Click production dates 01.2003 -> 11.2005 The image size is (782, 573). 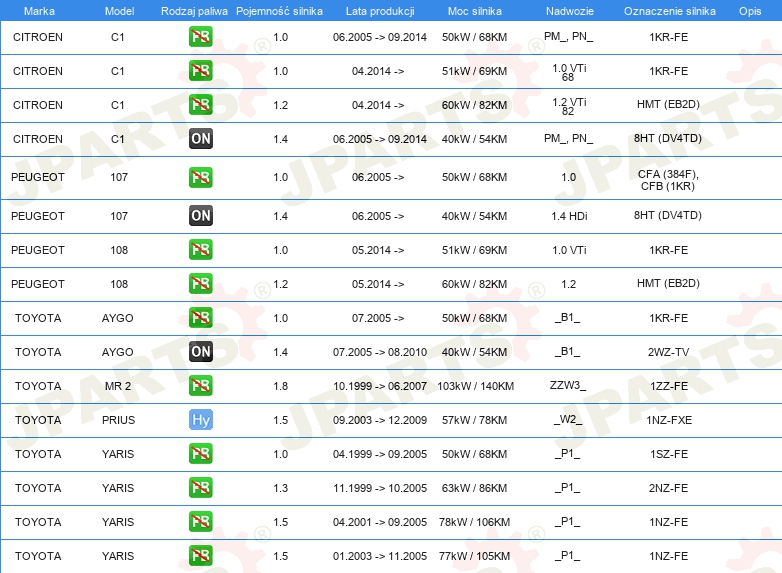pyautogui.click(x=380, y=556)
